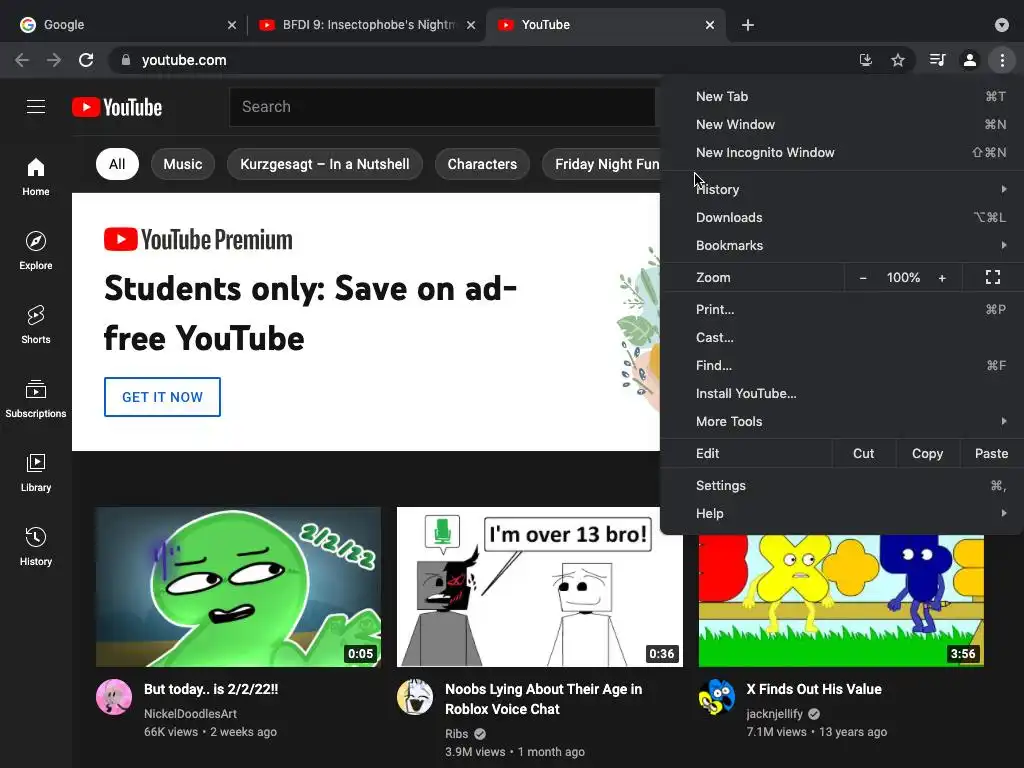This screenshot has height=768, width=1024.
Task: Close the BFDI 9 tab
Action: (471, 25)
